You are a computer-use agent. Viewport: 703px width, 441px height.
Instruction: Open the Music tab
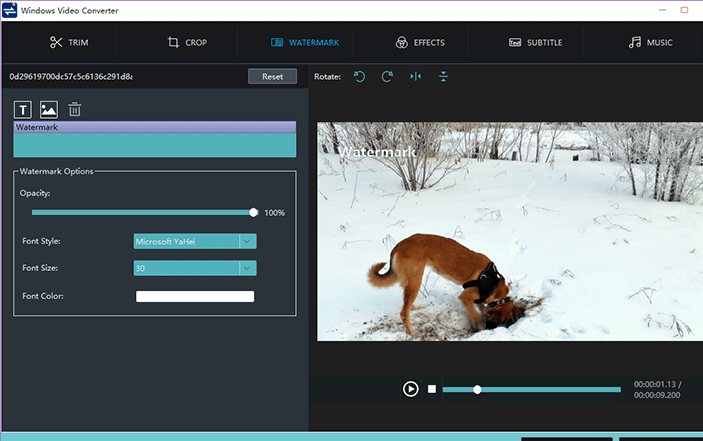(650, 43)
